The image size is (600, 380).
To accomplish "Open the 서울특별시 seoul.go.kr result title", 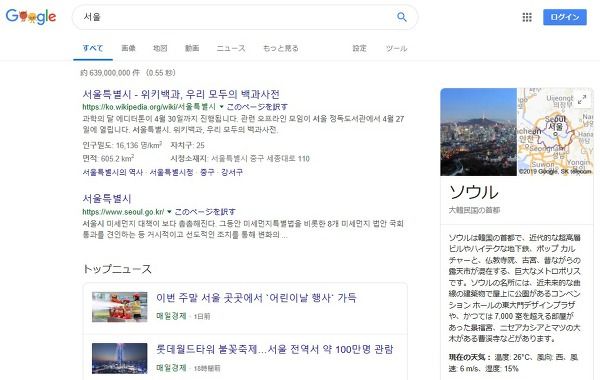I will click(x=107, y=199).
